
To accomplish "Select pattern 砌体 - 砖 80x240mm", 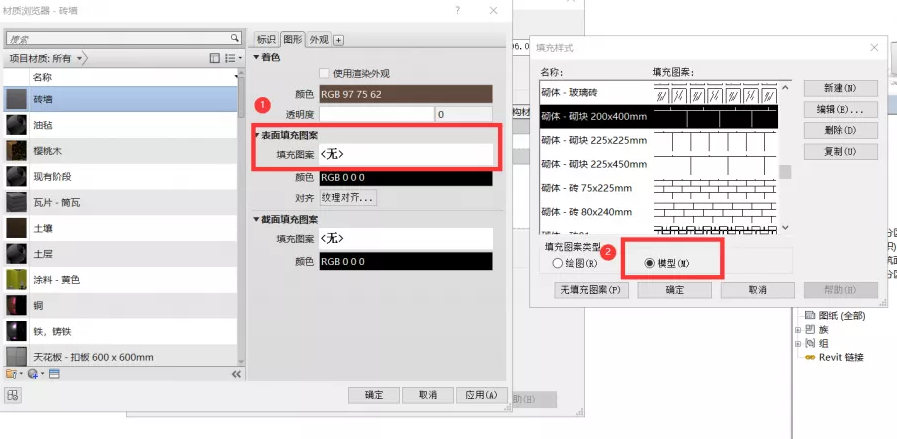I will click(x=659, y=212).
